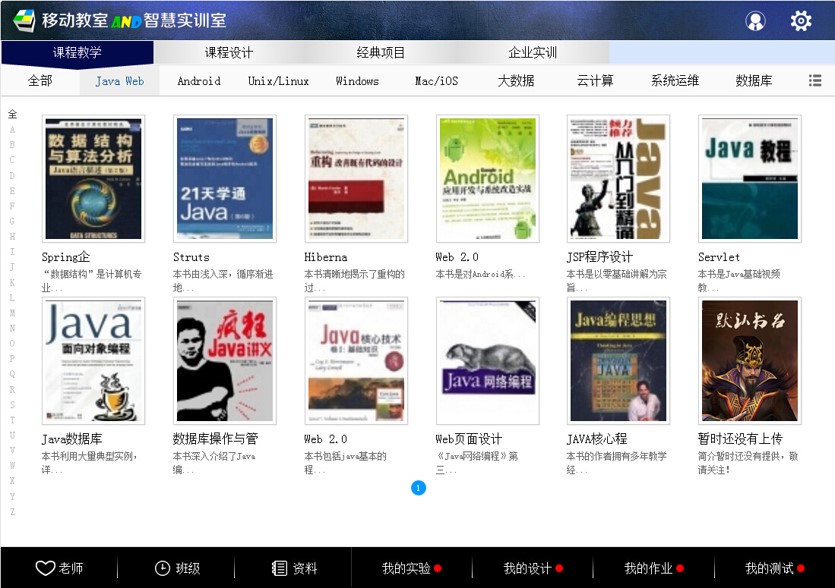Open Java从入门到精通 book cover
The image size is (835, 588).
point(618,178)
